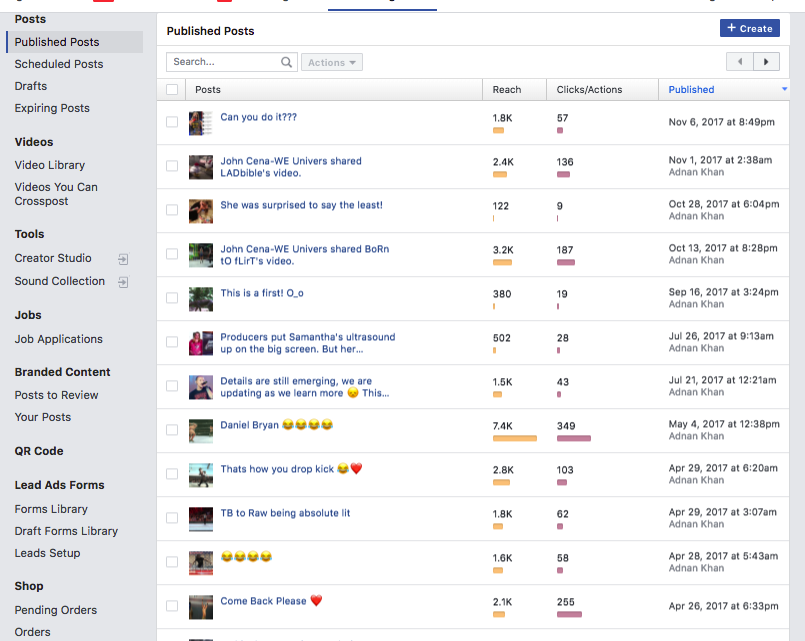This screenshot has height=641, width=805.
Task: Check the 'Come Back Please' post checkbox
Action: pyautogui.click(x=172, y=606)
